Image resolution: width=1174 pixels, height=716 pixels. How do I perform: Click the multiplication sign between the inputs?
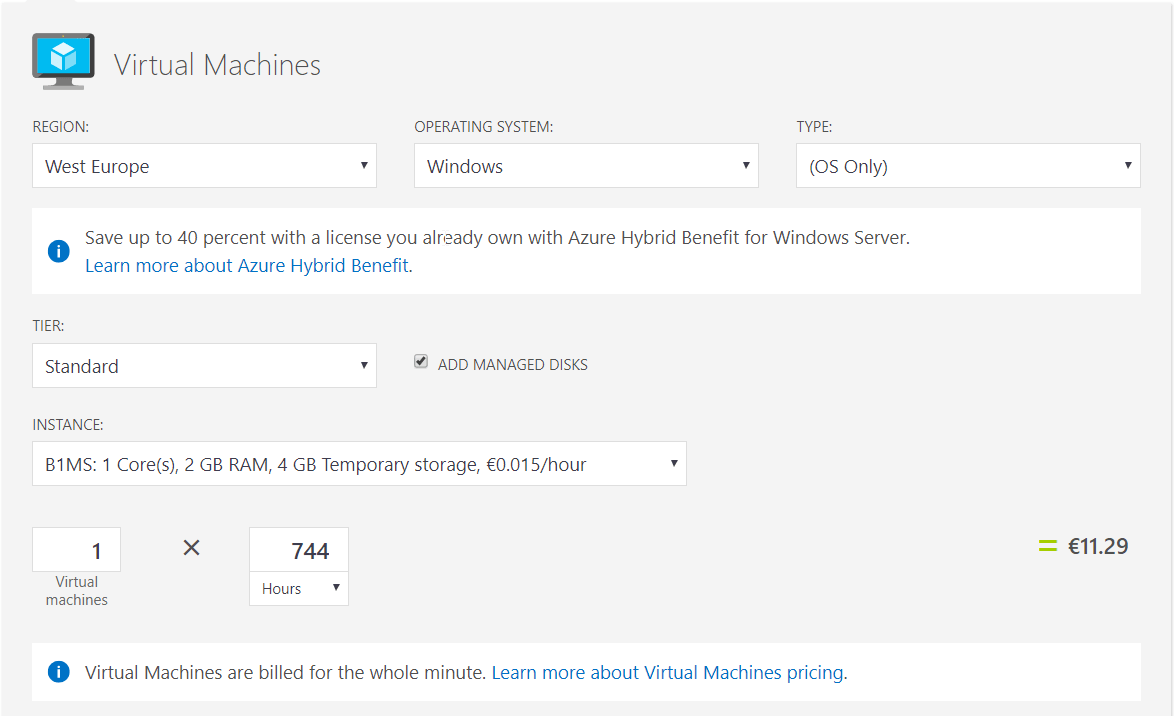[x=192, y=548]
